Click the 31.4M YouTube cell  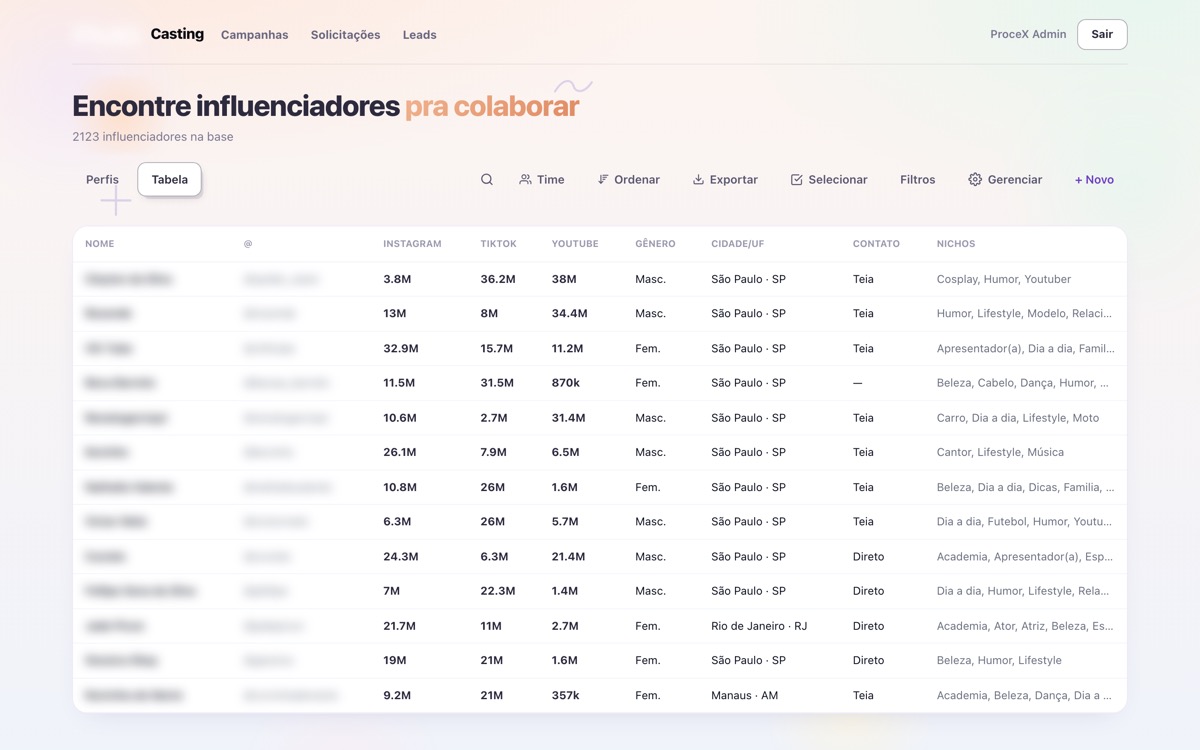tap(568, 418)
